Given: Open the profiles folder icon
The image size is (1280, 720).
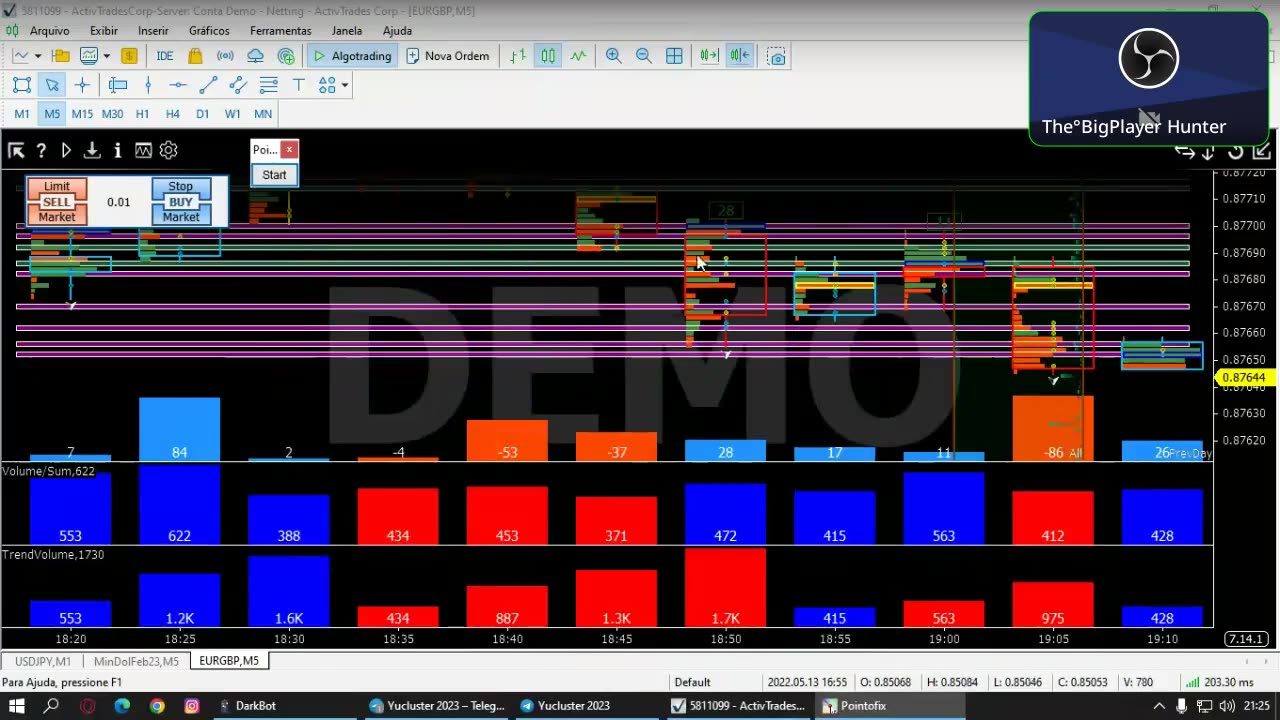Looking at the screenshot, I should (61, 56).
